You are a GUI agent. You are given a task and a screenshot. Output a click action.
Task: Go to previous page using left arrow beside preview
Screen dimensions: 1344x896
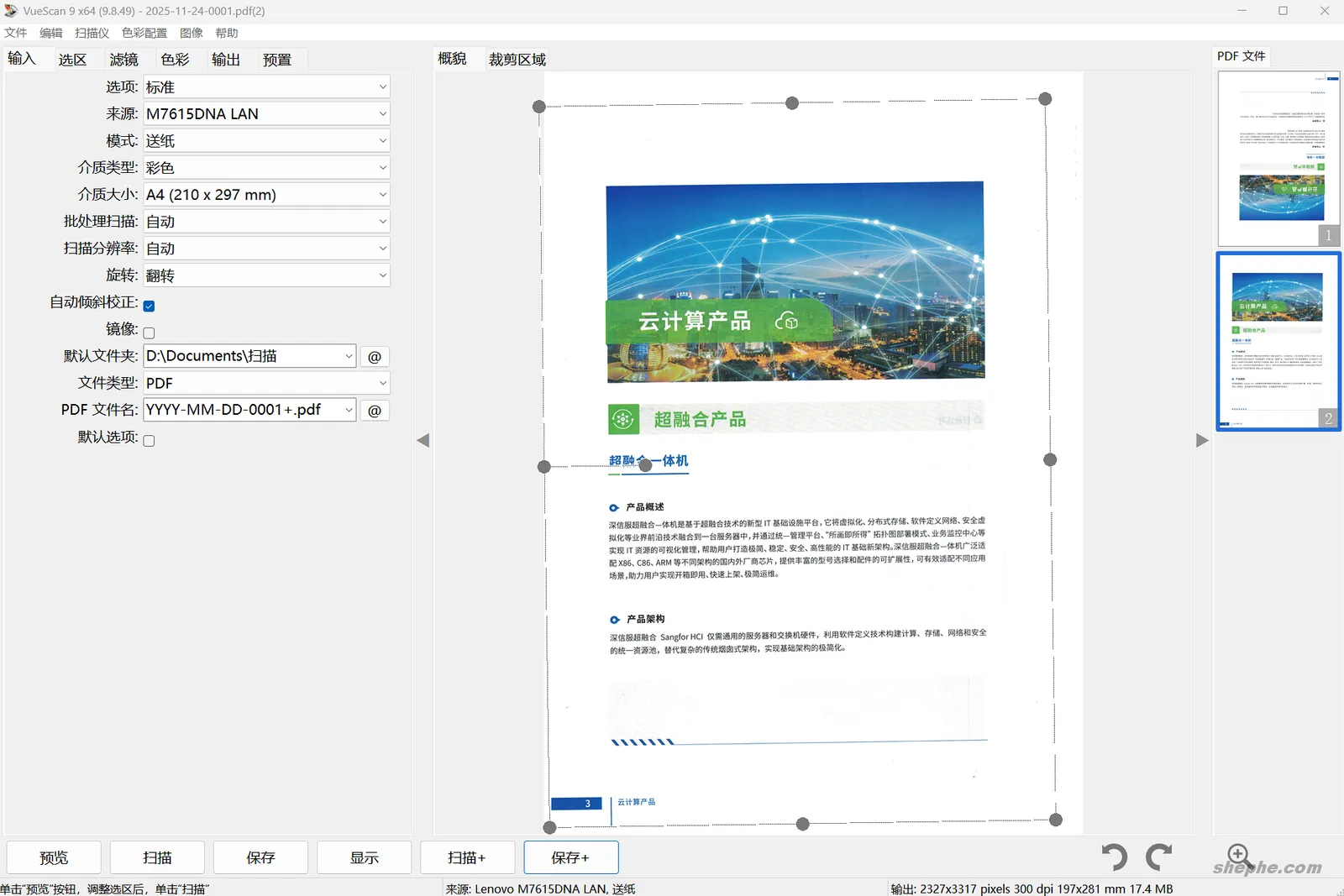425,440
